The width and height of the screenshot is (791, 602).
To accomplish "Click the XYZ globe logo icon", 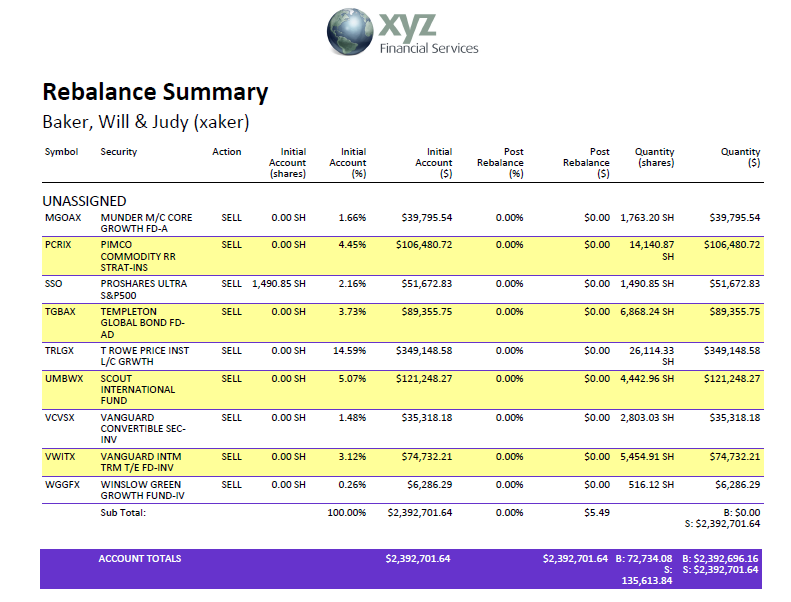I will pos(349,34).
